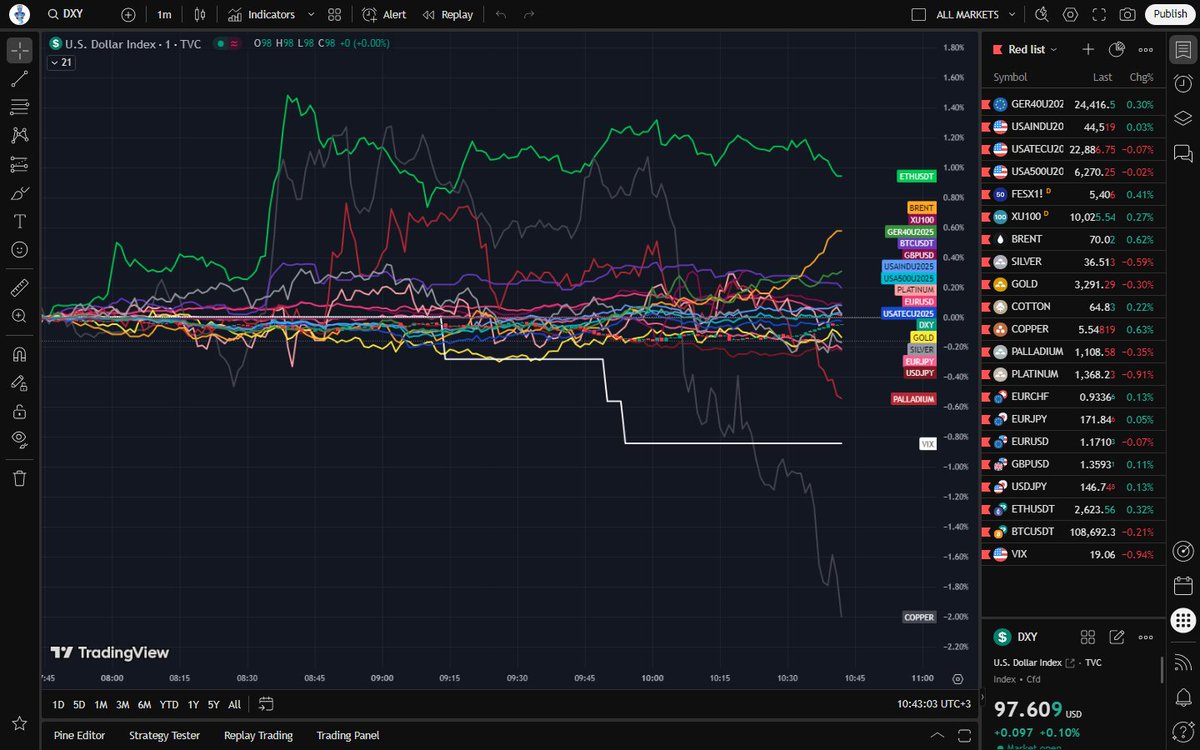This screenshot has height=750, width=1200.
Task: Open the Red list watchlist dropdown
Action: tap(1033, 49)
